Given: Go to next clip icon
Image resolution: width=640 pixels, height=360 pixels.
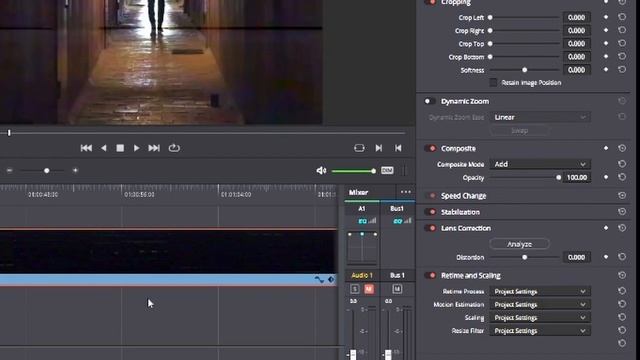Looking at the screenshot, I should pos(379,148).
